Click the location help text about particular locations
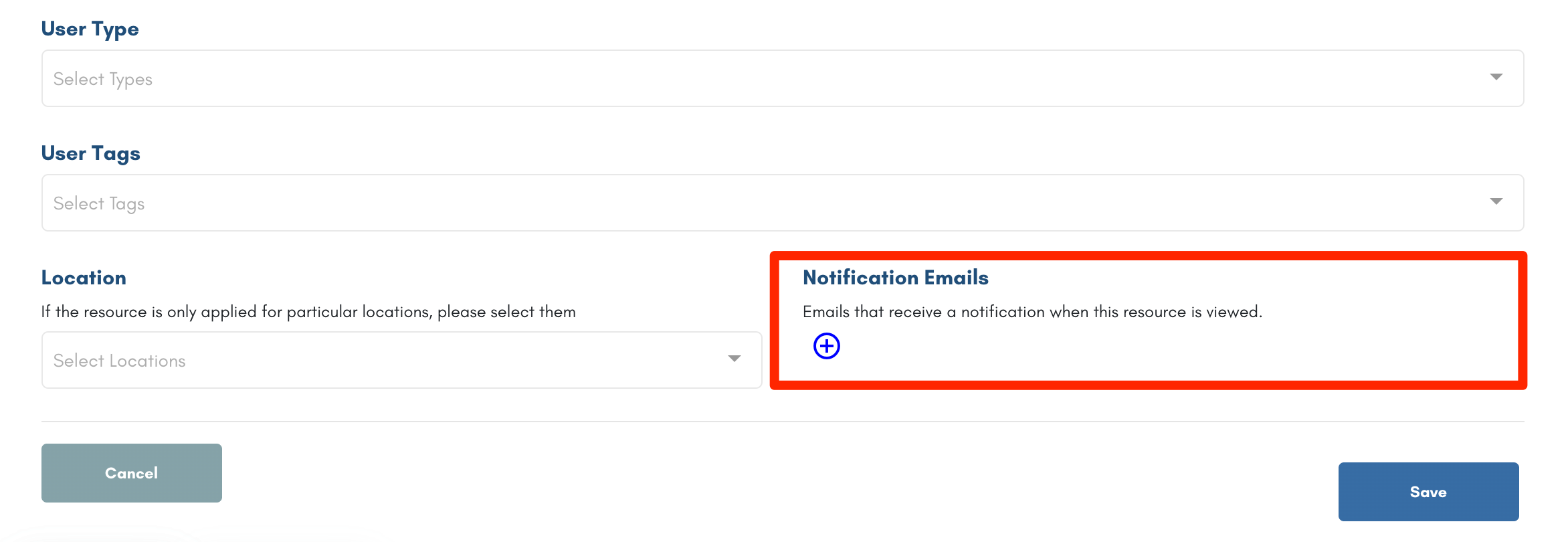1568x542 pixels. click(308, 312)
